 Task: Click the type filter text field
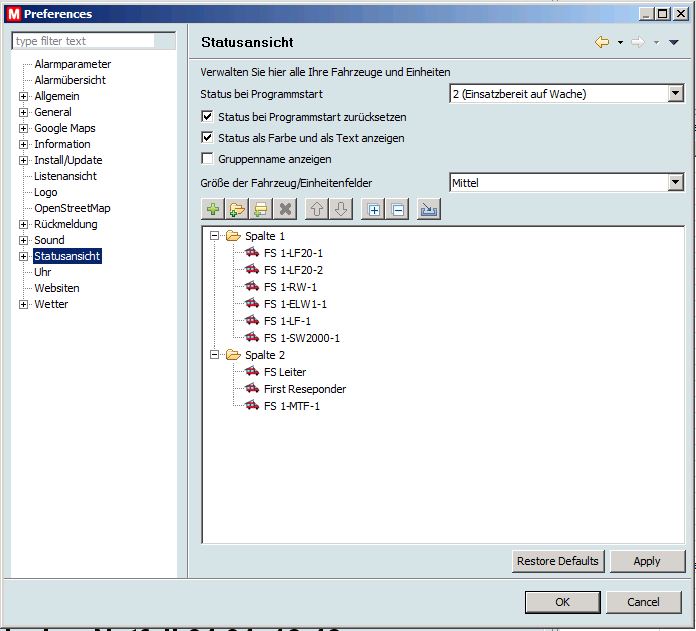coord(84,41)
